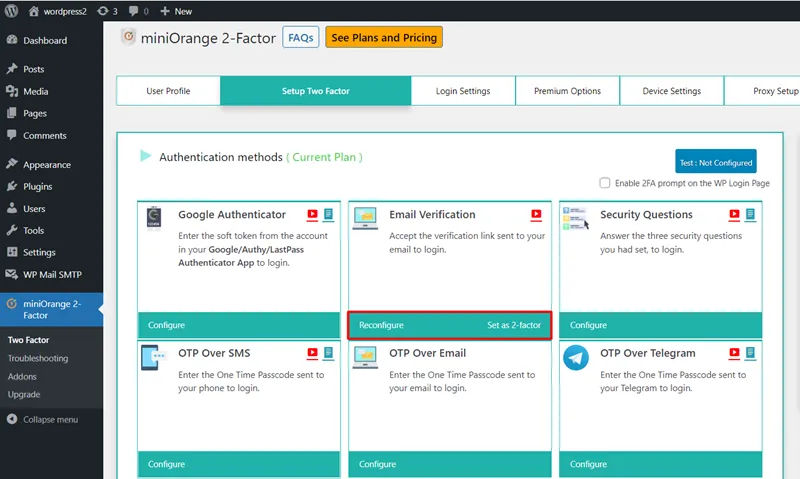Select miniOrange 2-Factor in sidebar
Screen dimensions: 800x479
51,310
